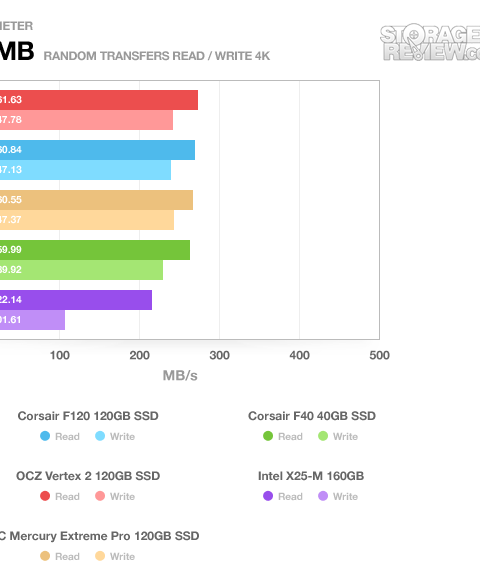Click the Write label under Corsair F120
The image size is (480, 580).
122,436
